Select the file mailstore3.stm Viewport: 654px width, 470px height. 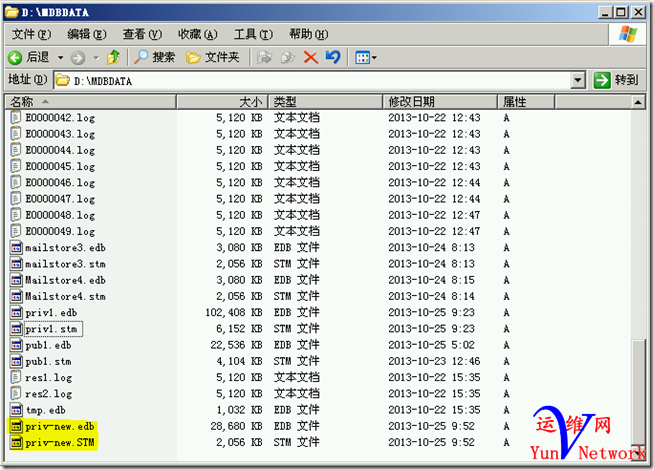click(65, 264)
